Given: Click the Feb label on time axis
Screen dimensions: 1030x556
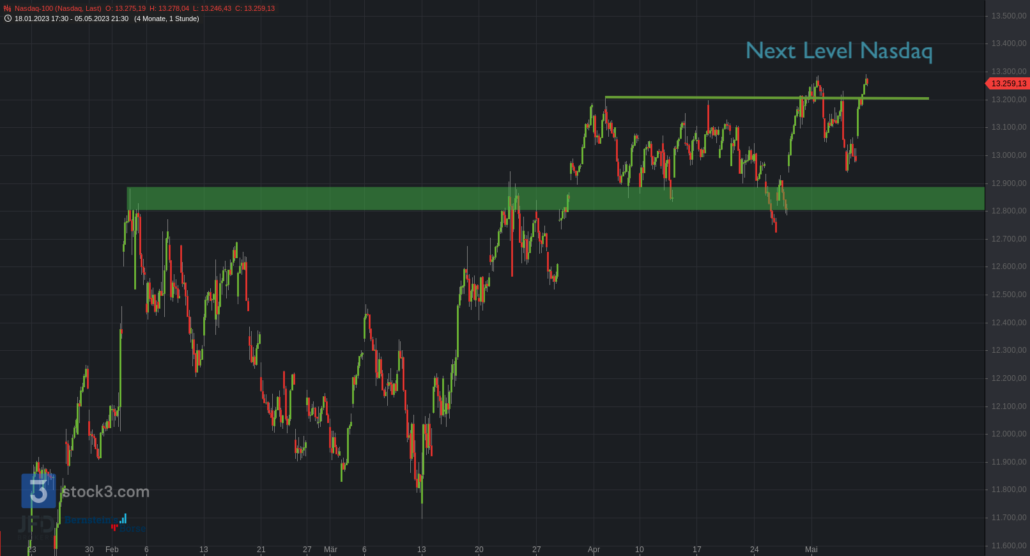Looking at the screenshot, I should 112,549.
